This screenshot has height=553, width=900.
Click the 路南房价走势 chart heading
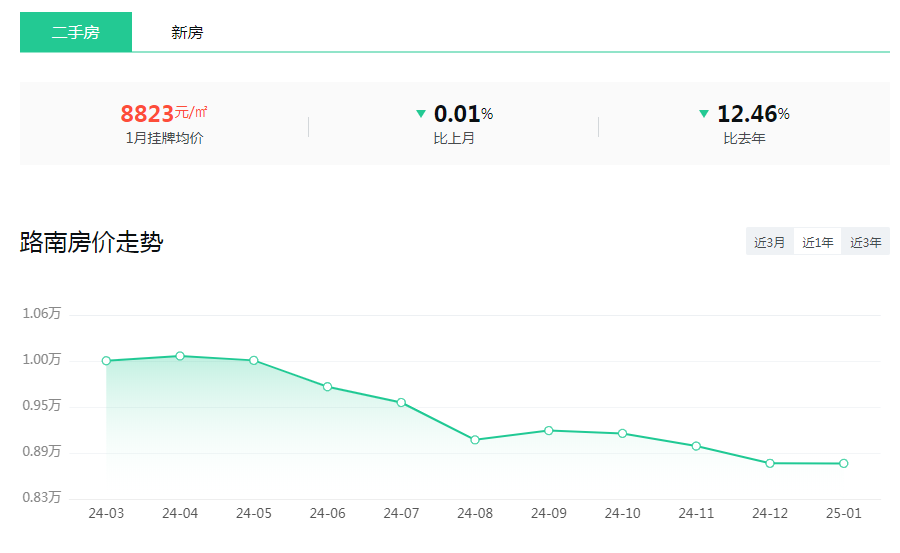[91, 242]
